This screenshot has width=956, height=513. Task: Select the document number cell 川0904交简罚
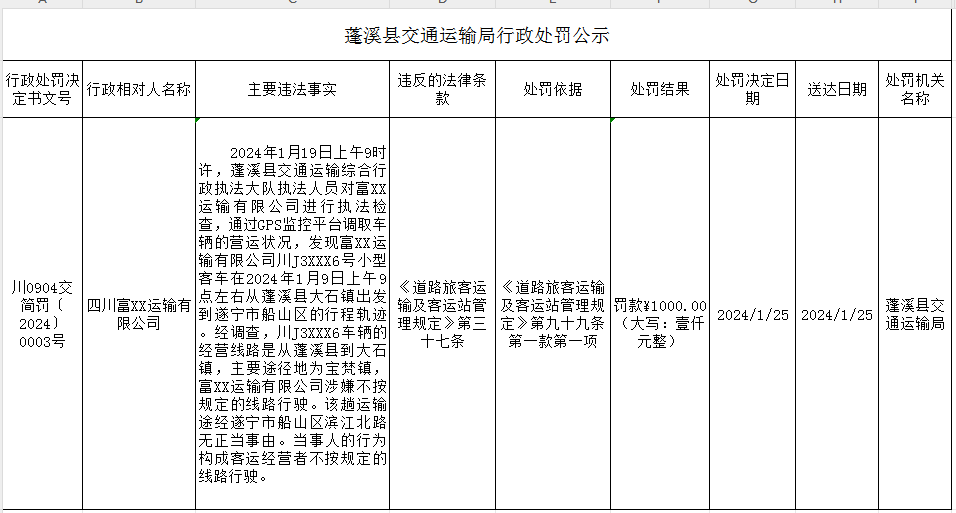pos(40,314)
